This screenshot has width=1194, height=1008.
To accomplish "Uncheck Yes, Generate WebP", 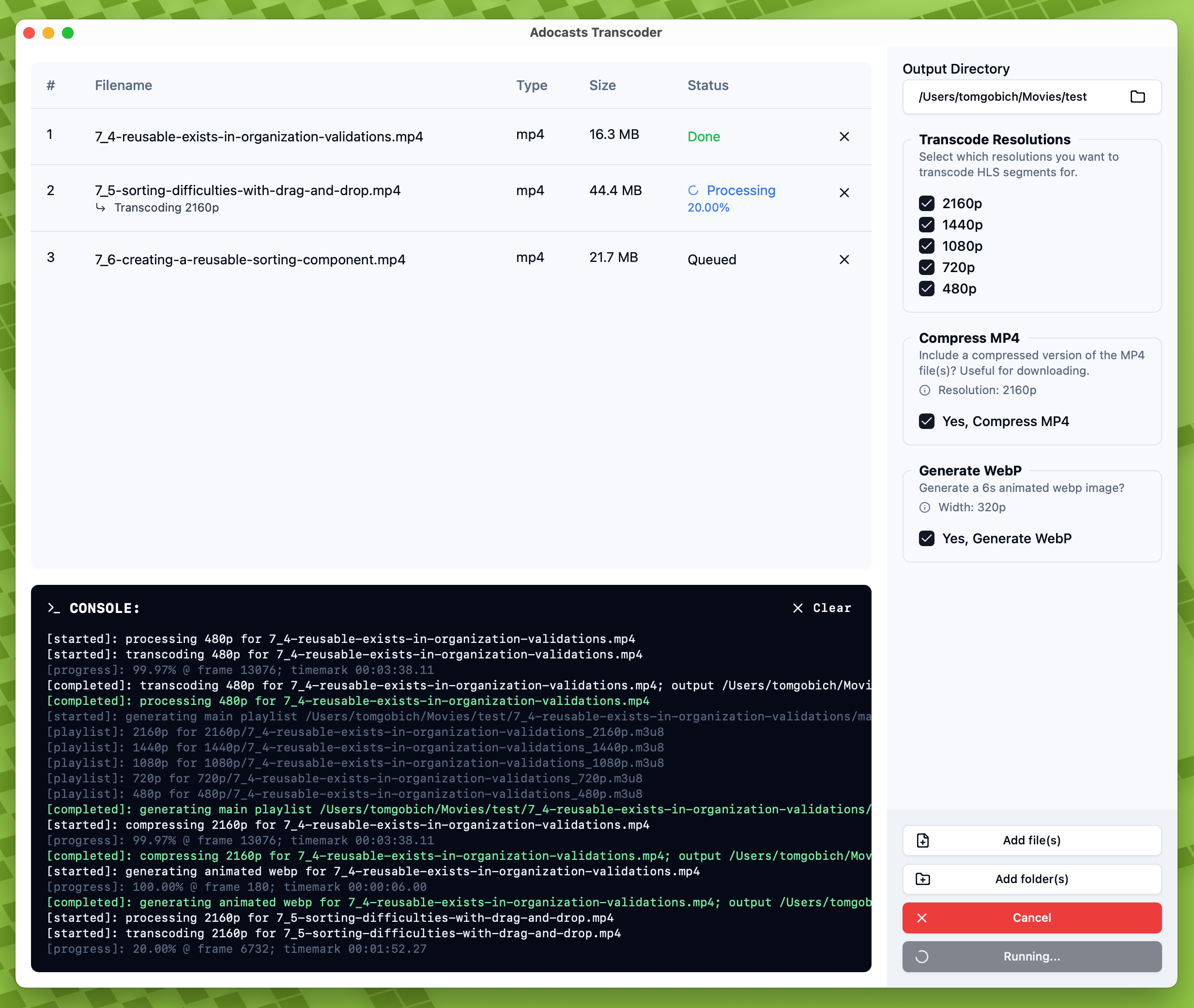I will [x=927, y=538].
